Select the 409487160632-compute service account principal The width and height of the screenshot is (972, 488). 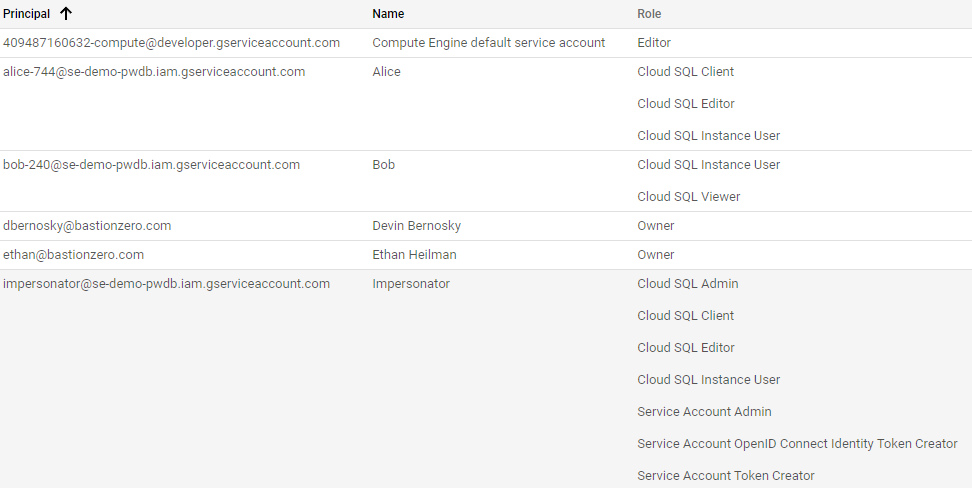[x=171, y=43]
